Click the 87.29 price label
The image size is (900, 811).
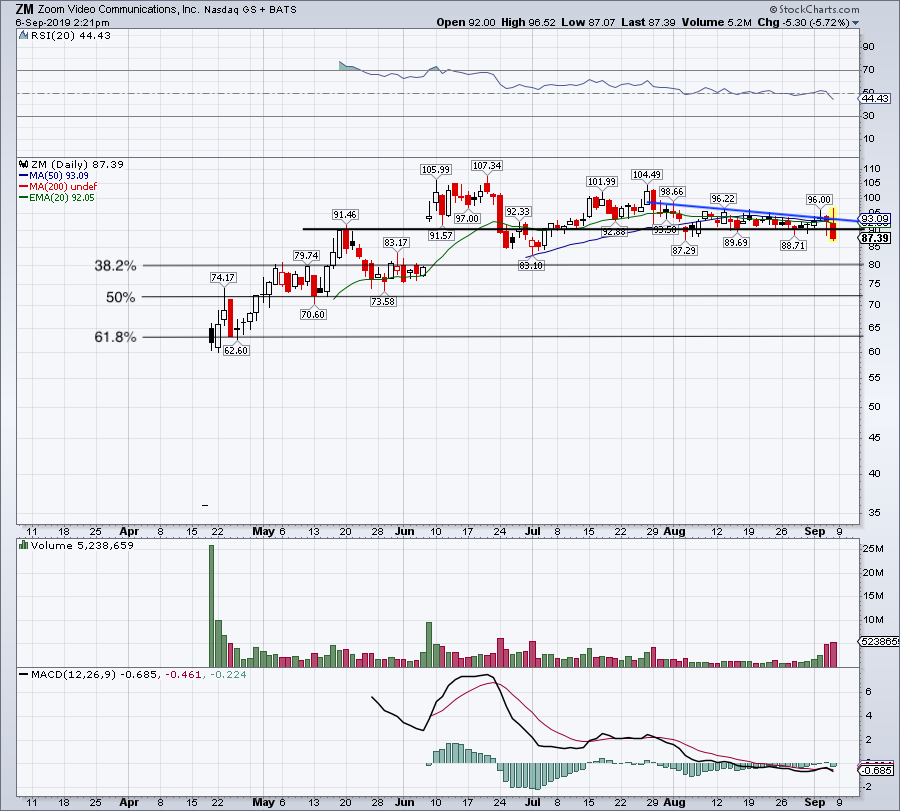coord(684,250)
